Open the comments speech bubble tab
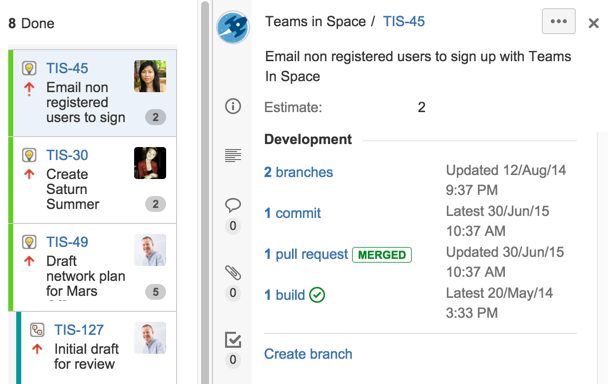This screenshot has width=608, height=384. 233,205
